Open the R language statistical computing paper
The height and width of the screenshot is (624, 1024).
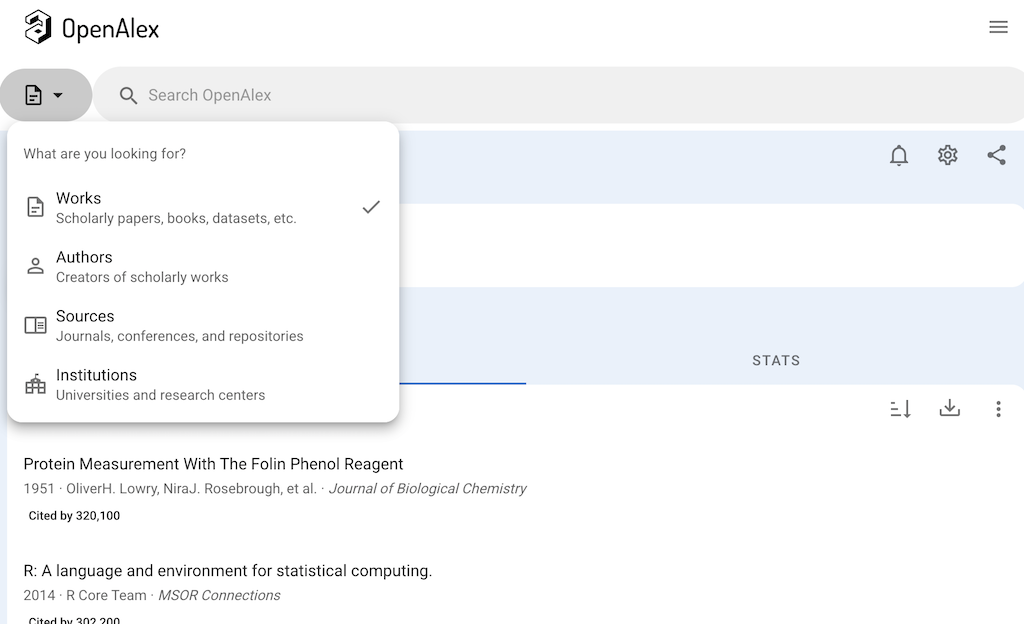[227, 571]
